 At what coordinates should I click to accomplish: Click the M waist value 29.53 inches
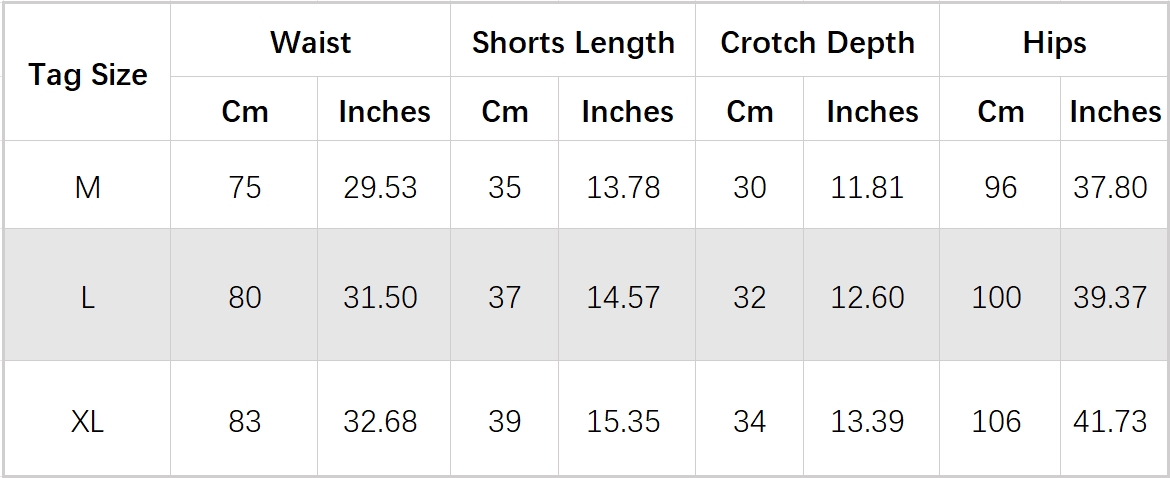pos(380,187)
